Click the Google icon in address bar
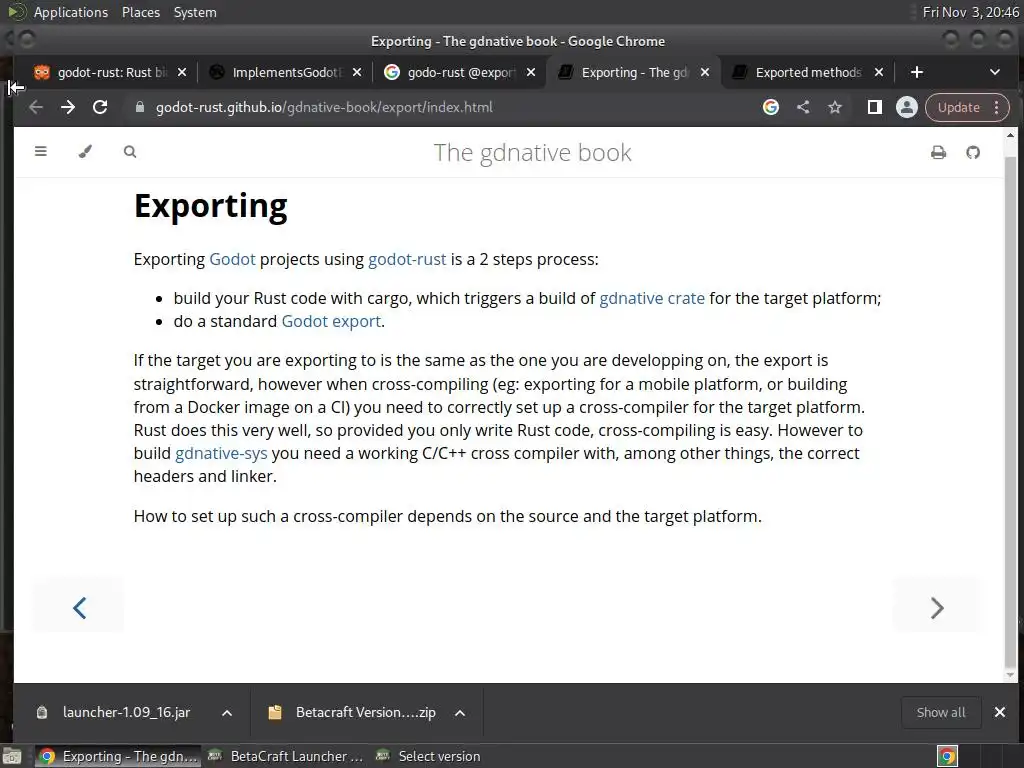This screenshot has width=1024, height=768. click(771, 107)
